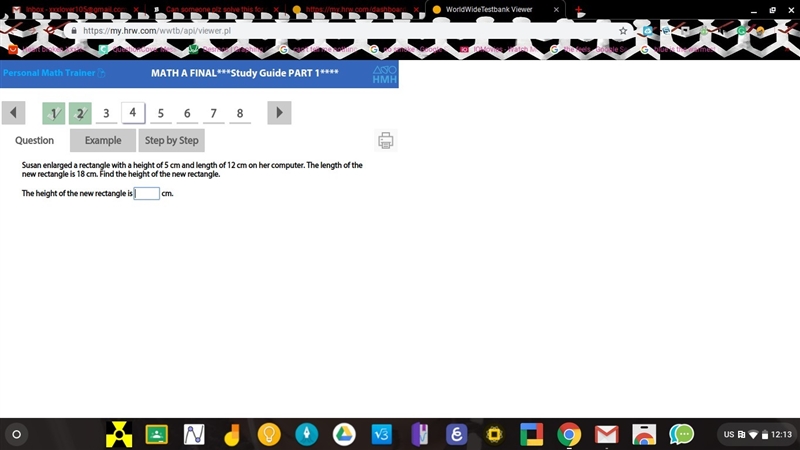800x450 pixels.
Task: Switch to the Question tab
Action: pos(34,140)
